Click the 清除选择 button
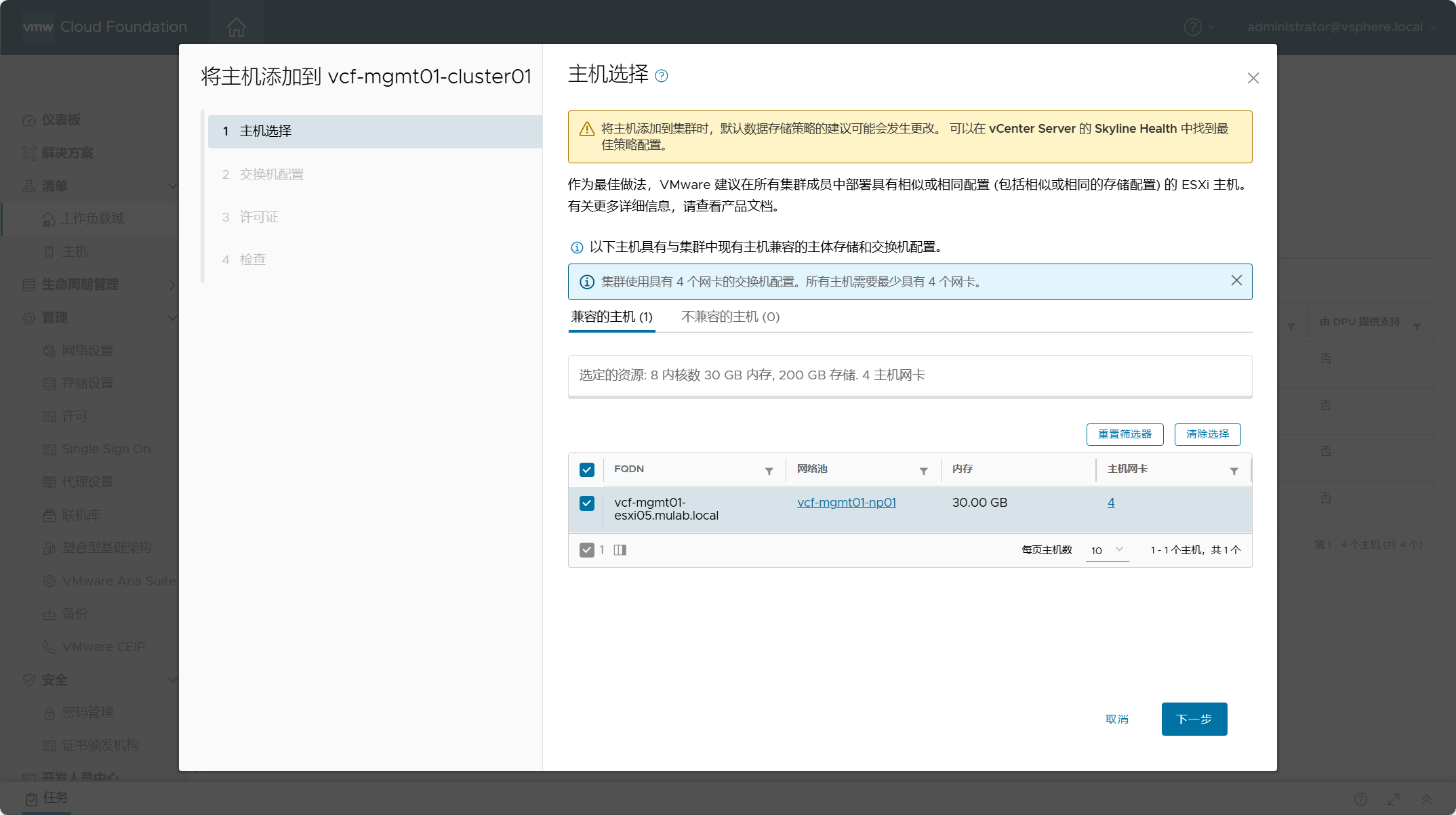This screenshot has height=815, width=1456. 1207,434
